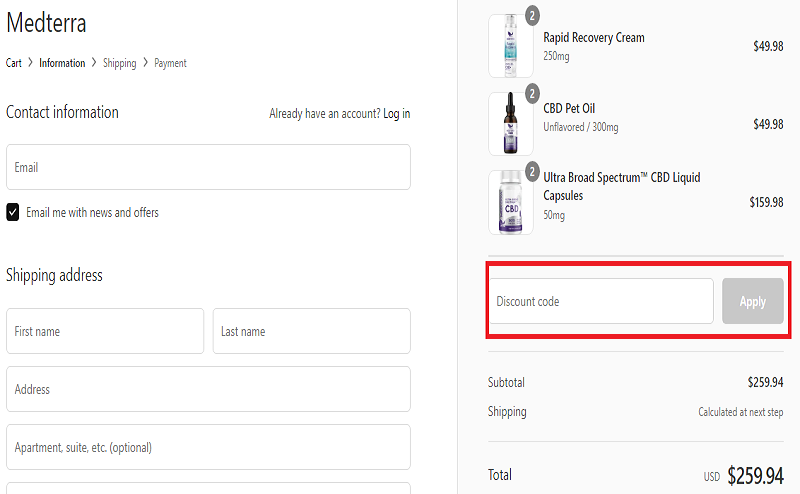Image resolution: width=800 pixels, height=494 pixels.
Task: Click the $159.98 capsules price
Action: coord(766,202)
